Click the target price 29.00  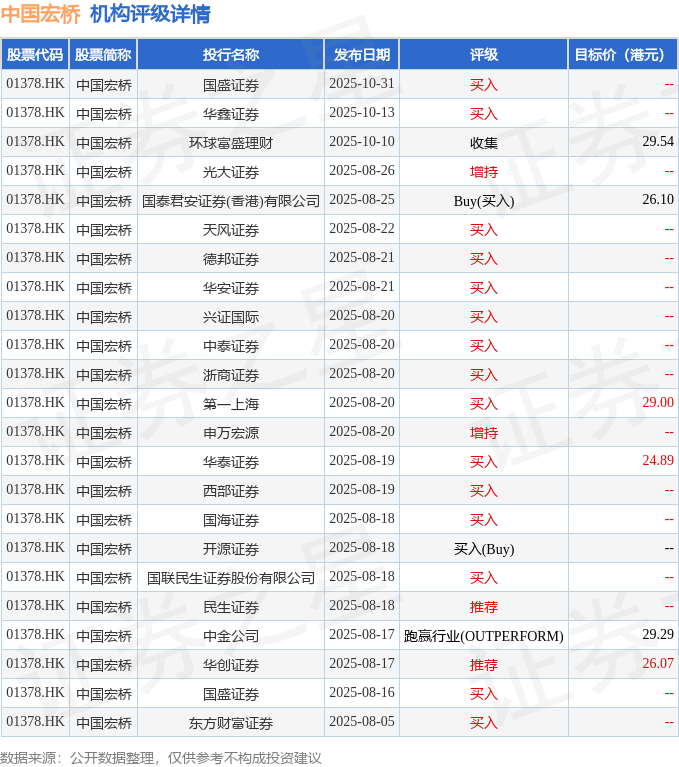click(x=658, y=402)
